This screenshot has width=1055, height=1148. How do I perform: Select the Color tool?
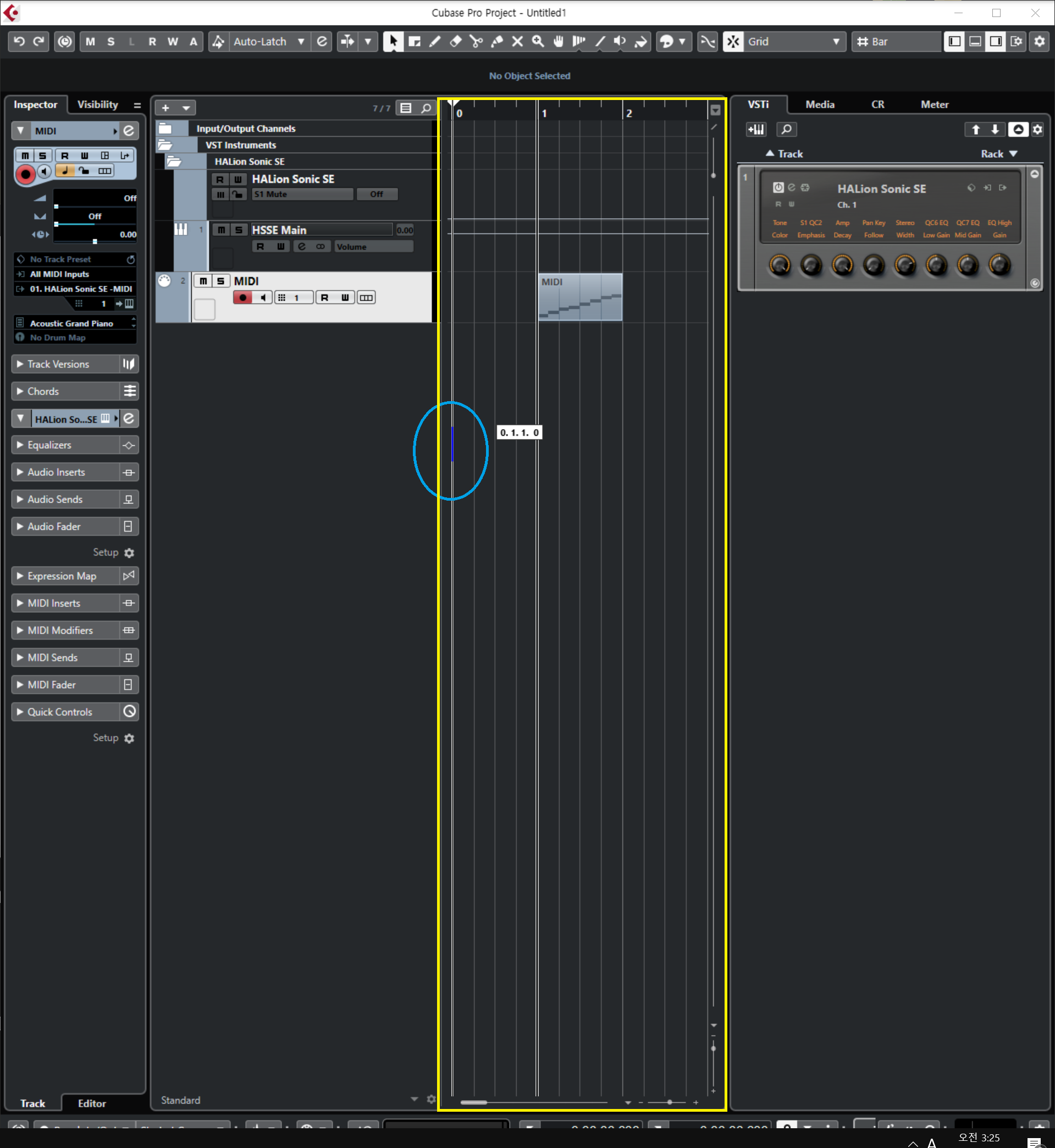(x=640, y=42)
